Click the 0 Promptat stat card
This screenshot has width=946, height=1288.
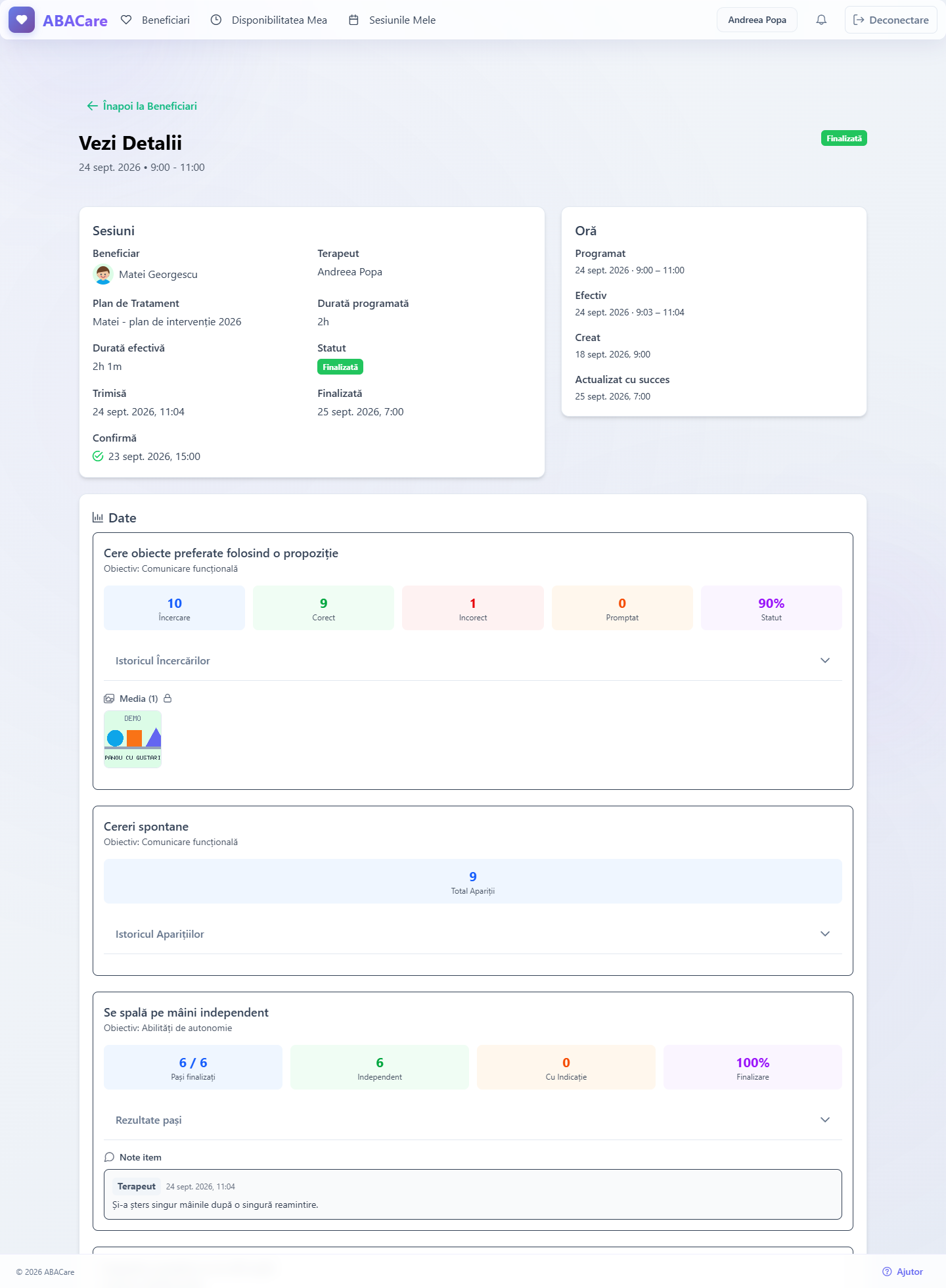[x=622, y=608]
